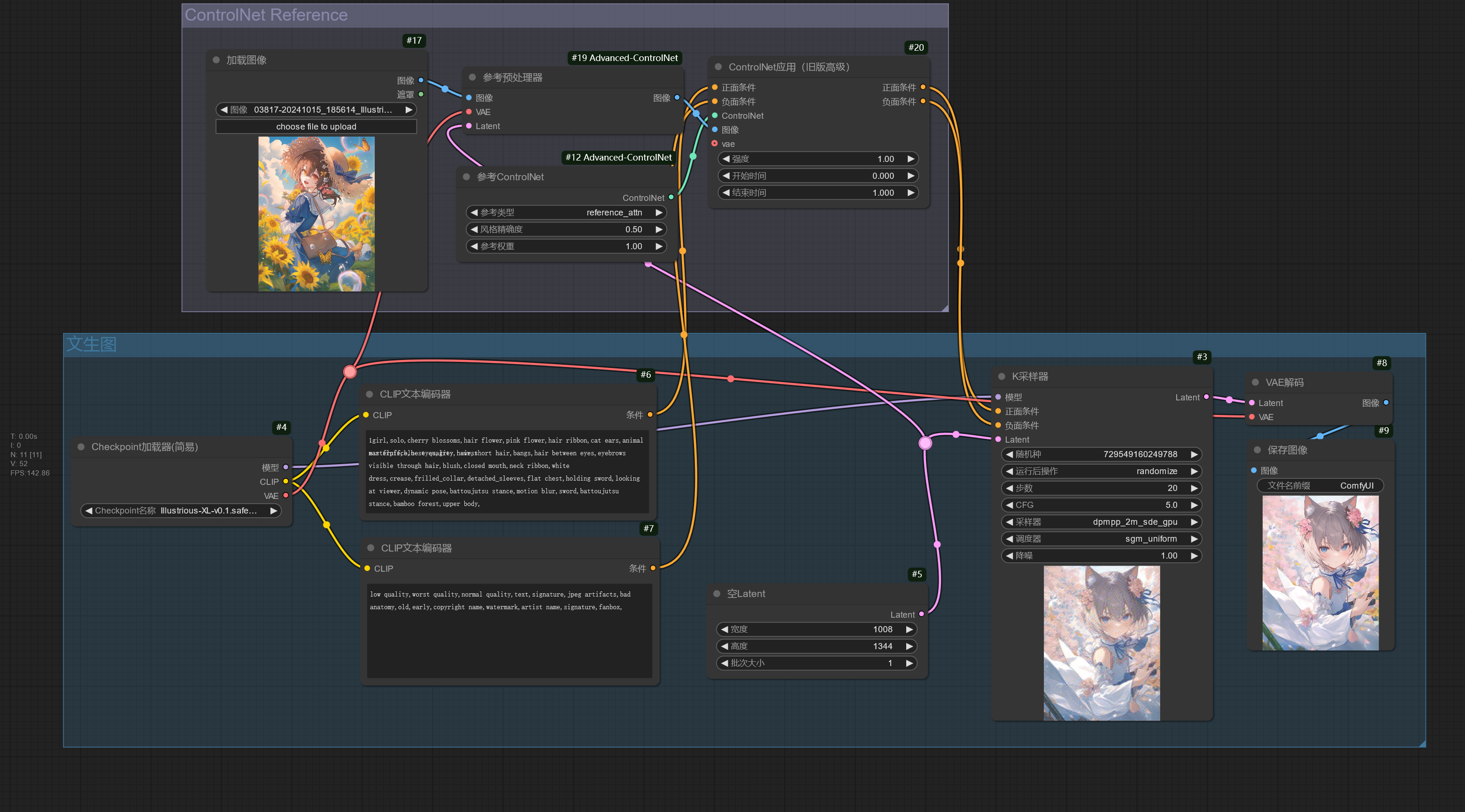Click the 条件 output socket of node #6

(x=650, y=414)
